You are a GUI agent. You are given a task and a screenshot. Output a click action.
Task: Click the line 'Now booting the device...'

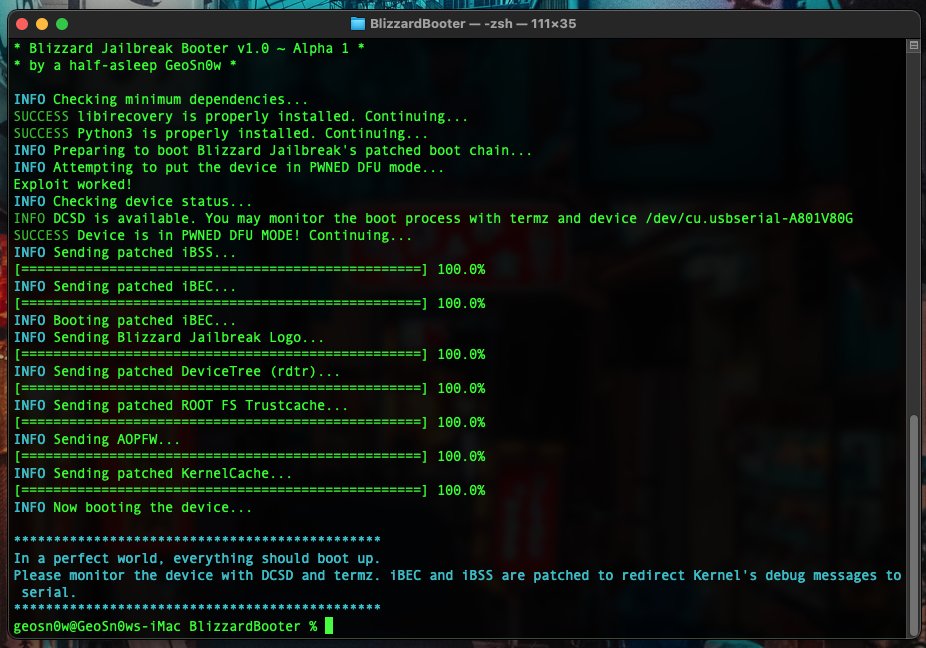(x=152, y=508)
